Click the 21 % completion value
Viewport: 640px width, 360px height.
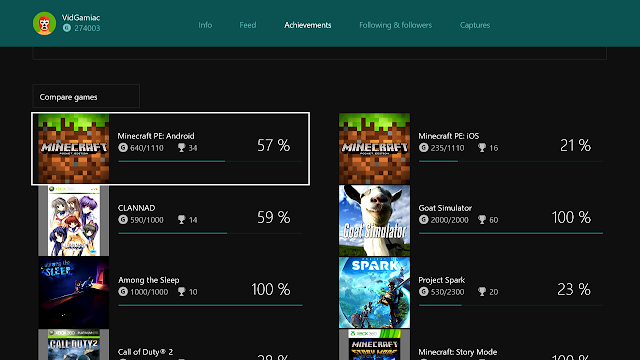(575, 145)
